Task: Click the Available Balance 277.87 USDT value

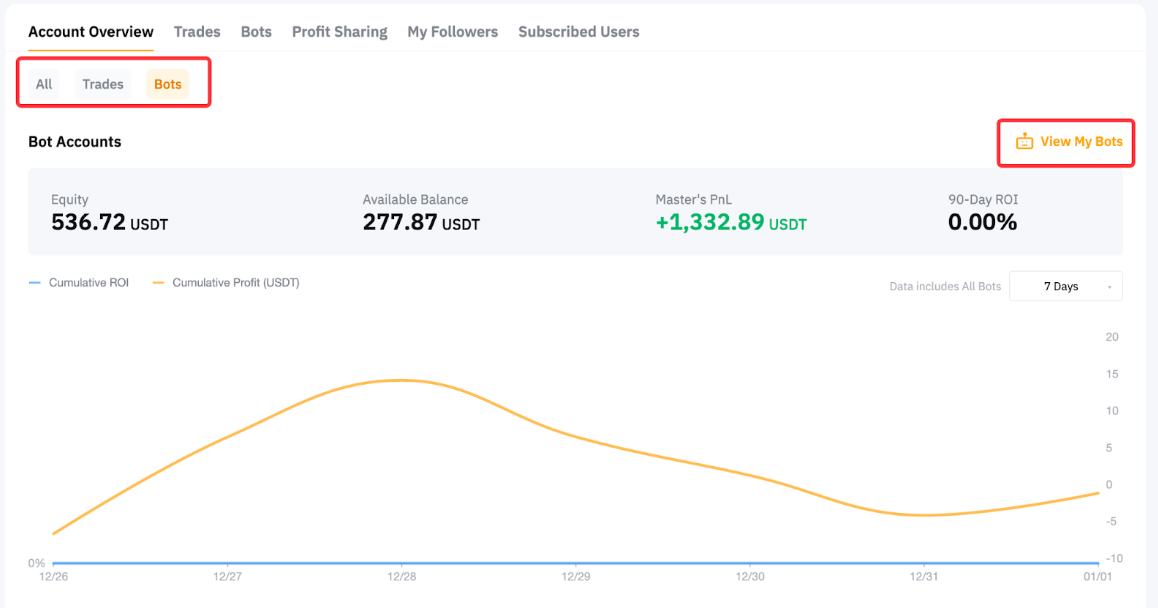Action: tap(421, 222)
